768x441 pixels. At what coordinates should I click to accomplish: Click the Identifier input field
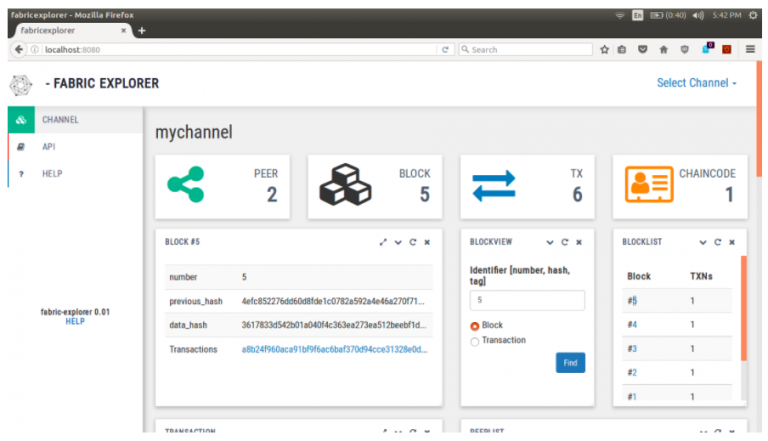[x=527, y=300]
